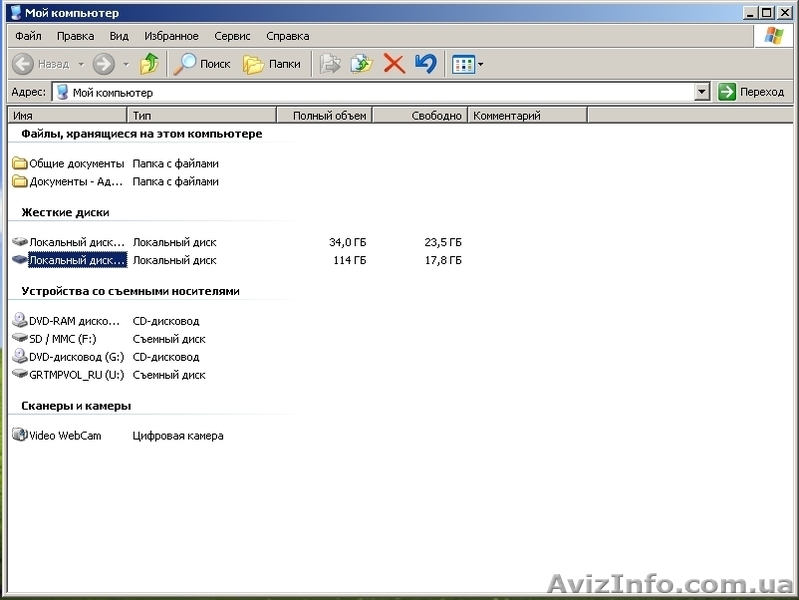Image resolution: width=799 pixels, height=600 pixels.
Task: Click the Copy To folder icon
Action: (x=361, y=64)
